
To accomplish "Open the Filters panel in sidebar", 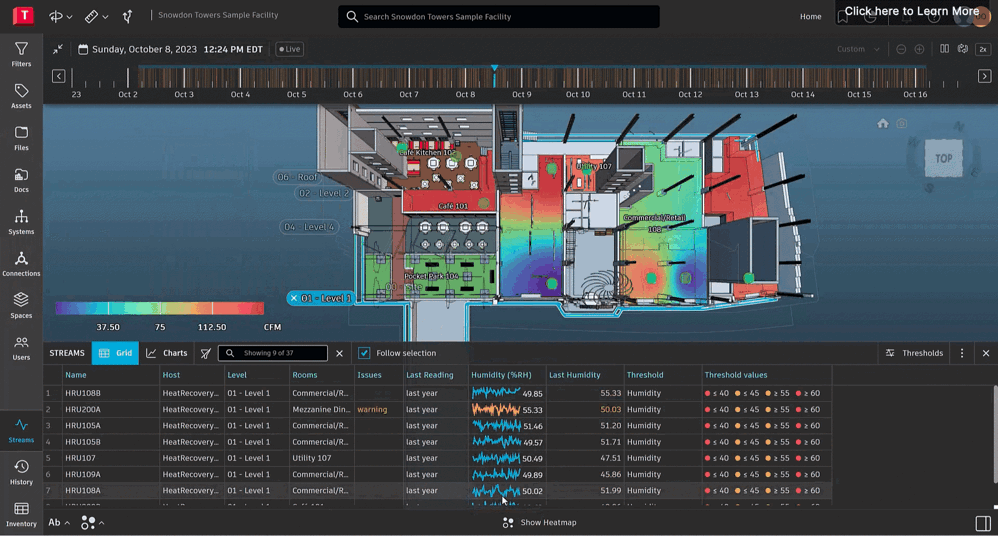I will pos(21,54).
